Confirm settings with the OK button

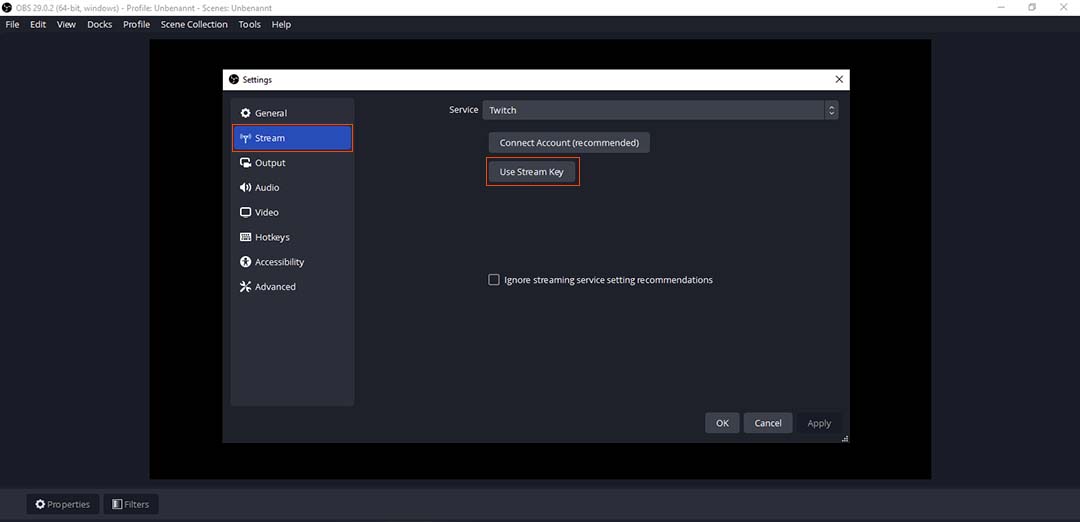pyautogui.click(x=722, y=423)
